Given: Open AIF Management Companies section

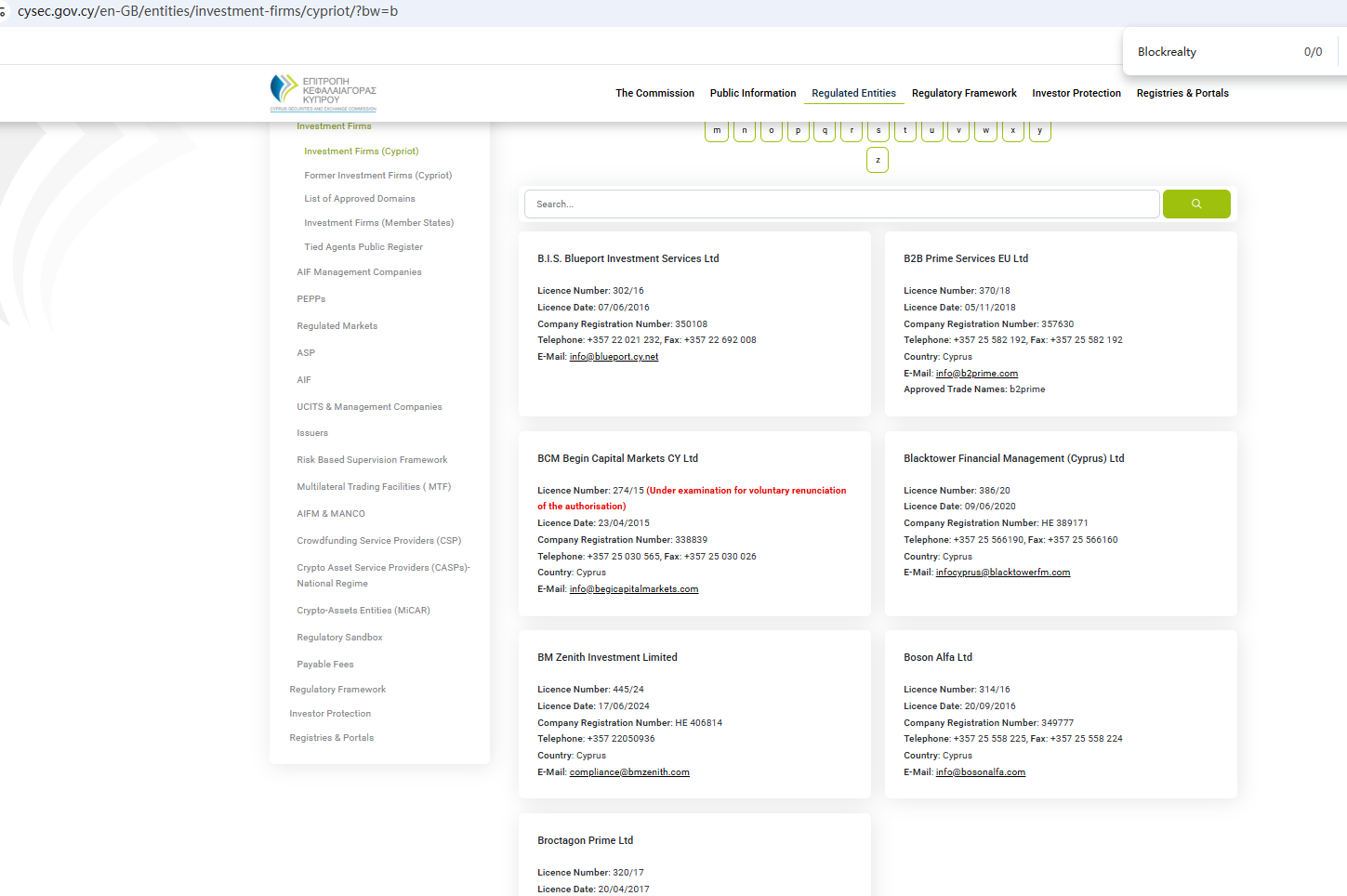Looking at the screenshot, I should 359,272.
